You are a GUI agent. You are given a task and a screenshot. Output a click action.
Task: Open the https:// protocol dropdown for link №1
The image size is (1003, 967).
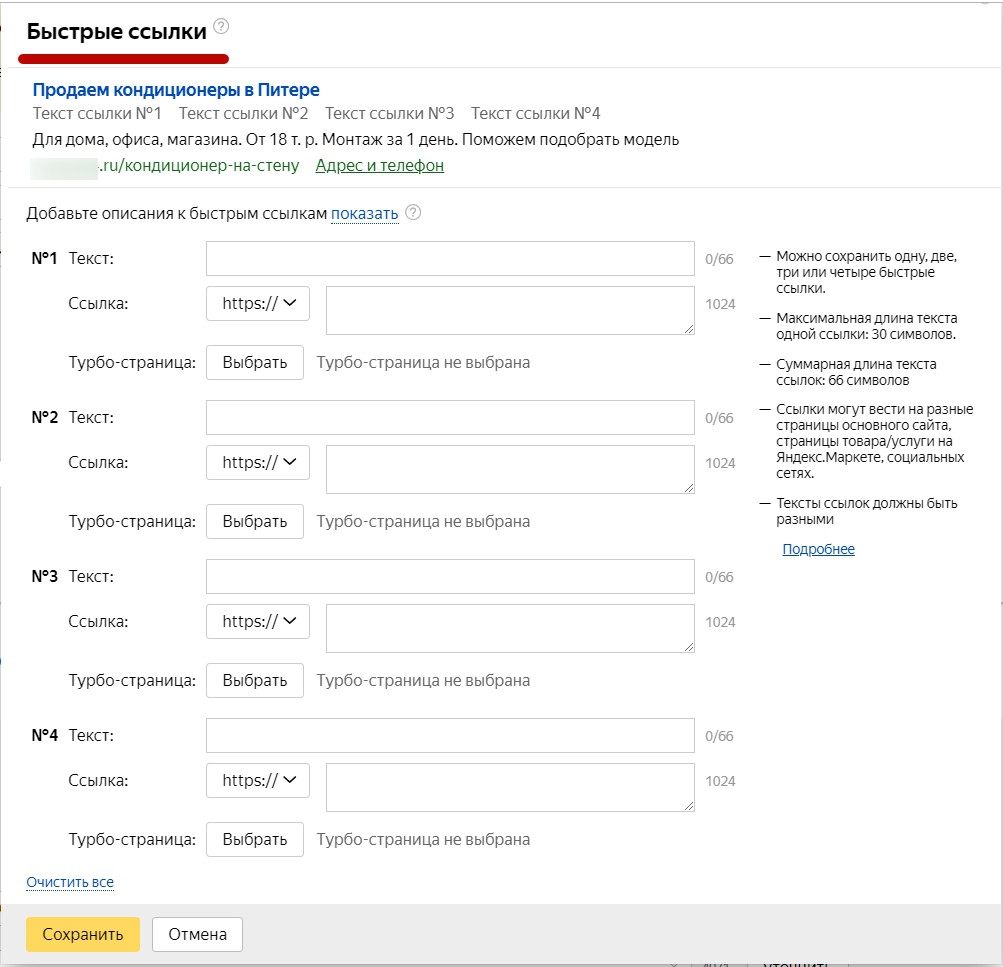(x=258, y=303)
